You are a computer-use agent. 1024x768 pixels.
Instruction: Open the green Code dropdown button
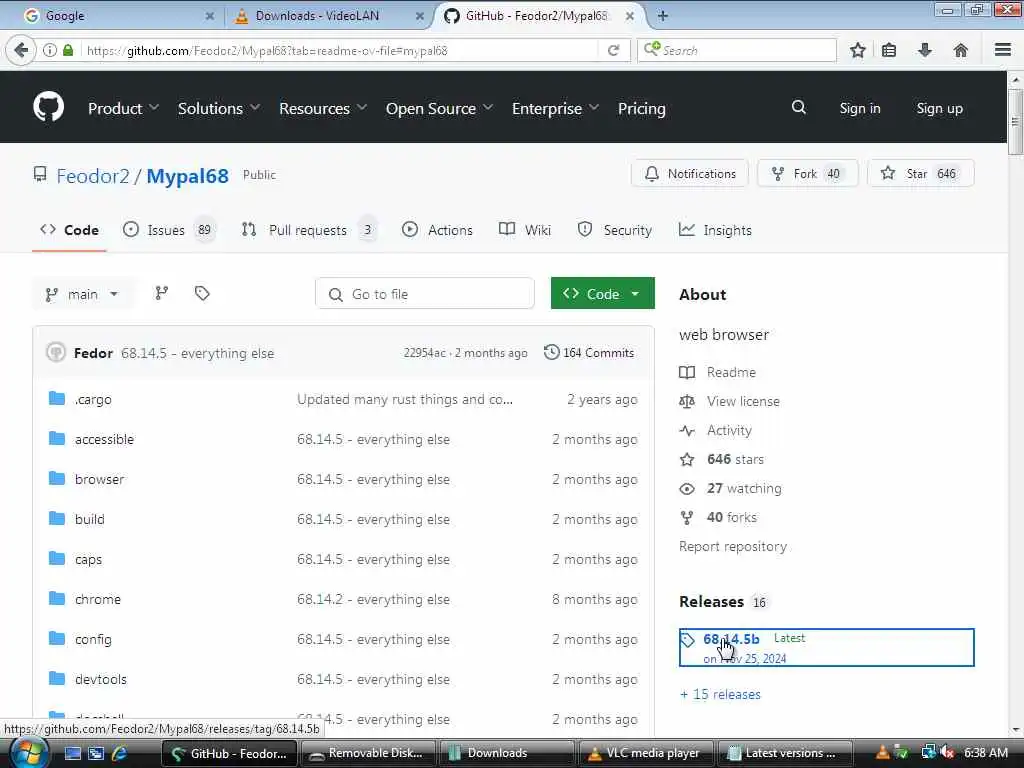click(x=602, y=293)
